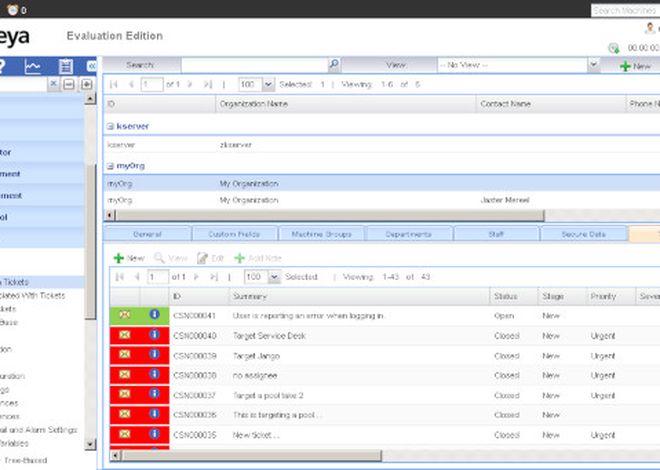Viewport: 660px width, 470px height.
Task: Click the navigation panel scroll-up arrow
Action: pos(90,99)
